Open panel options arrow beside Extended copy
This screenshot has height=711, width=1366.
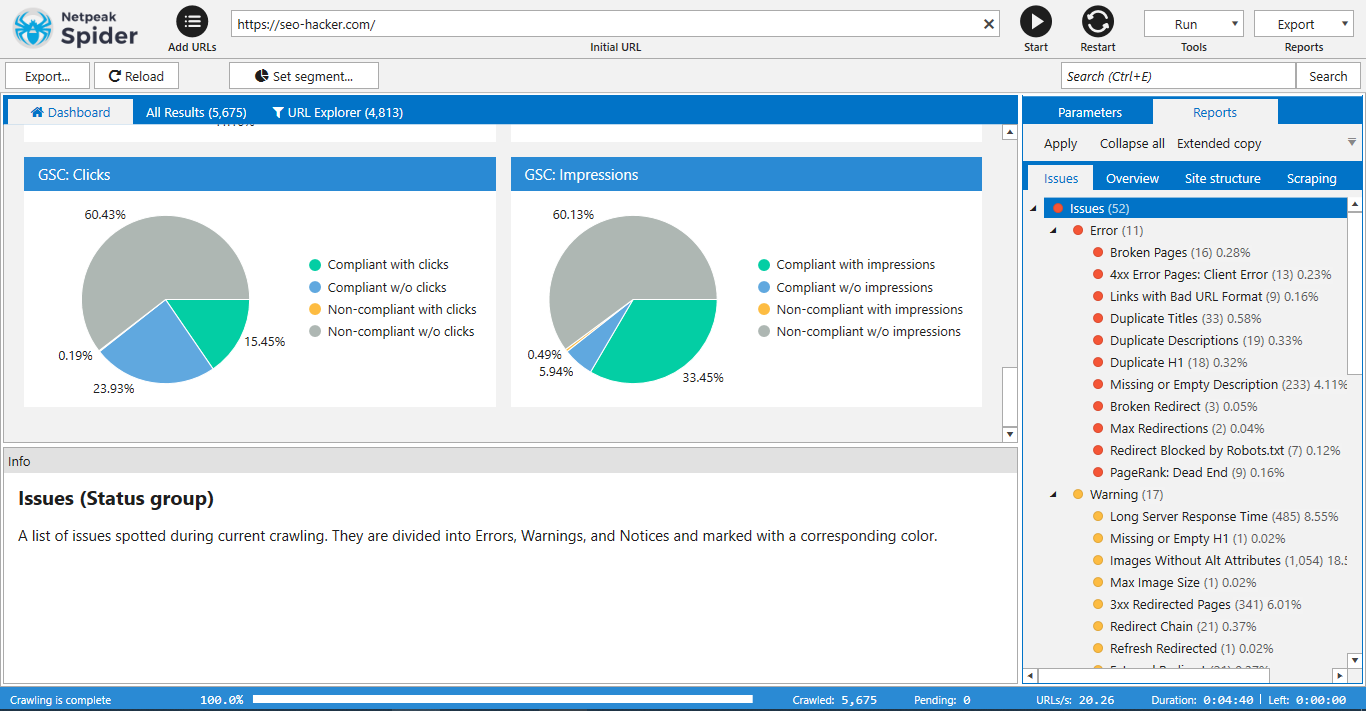[1351, 143]
